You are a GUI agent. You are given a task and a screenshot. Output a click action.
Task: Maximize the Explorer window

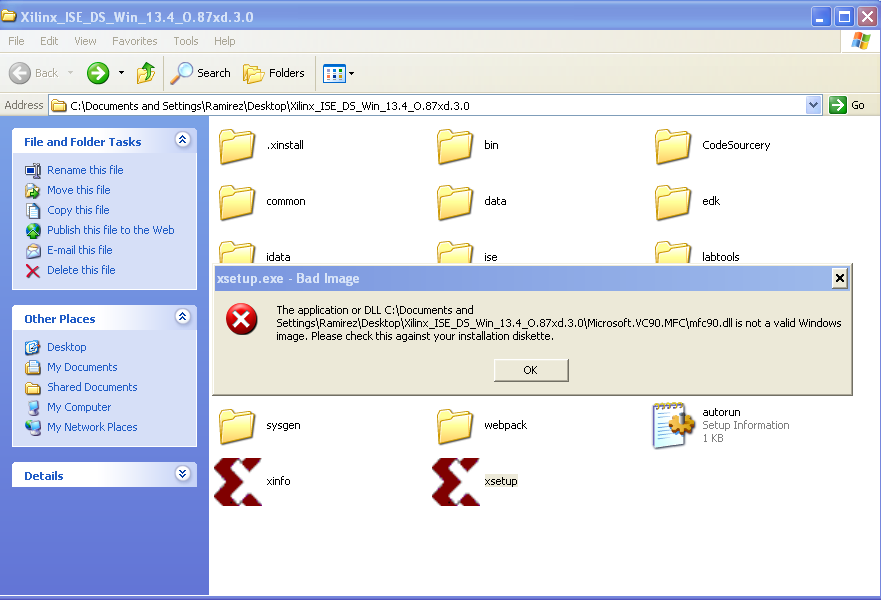(844, 17)
